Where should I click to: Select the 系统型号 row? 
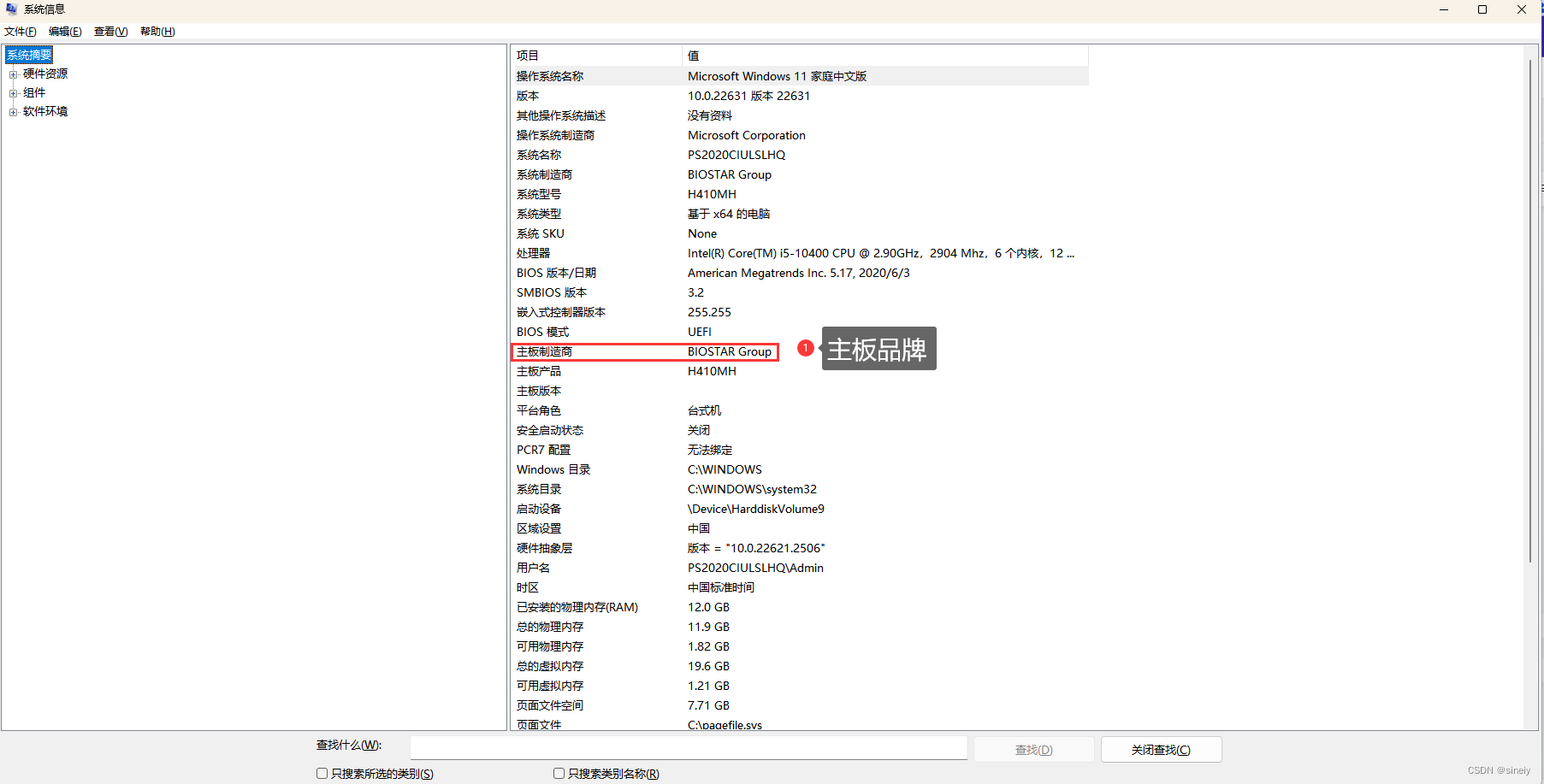[x=800, y=194]
